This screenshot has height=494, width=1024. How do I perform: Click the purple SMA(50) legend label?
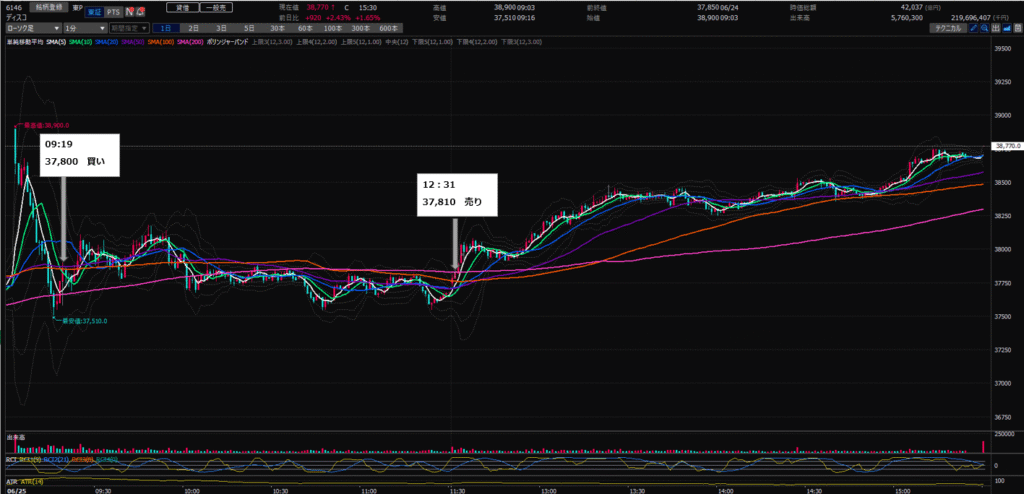pyautogui.click(x=132, y=42)
